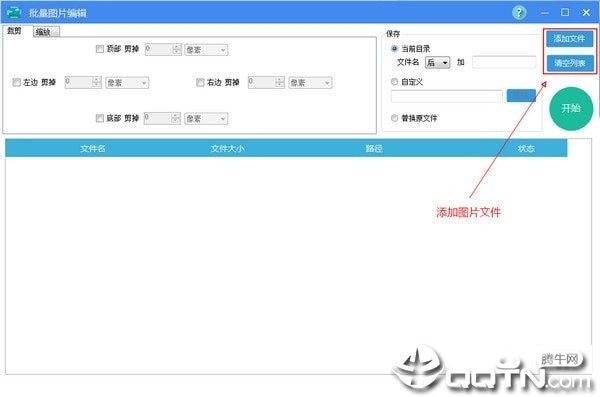Screen dimensions: 600x397
Task: Choose 自定义 save location radio
Action: [394, 82]
